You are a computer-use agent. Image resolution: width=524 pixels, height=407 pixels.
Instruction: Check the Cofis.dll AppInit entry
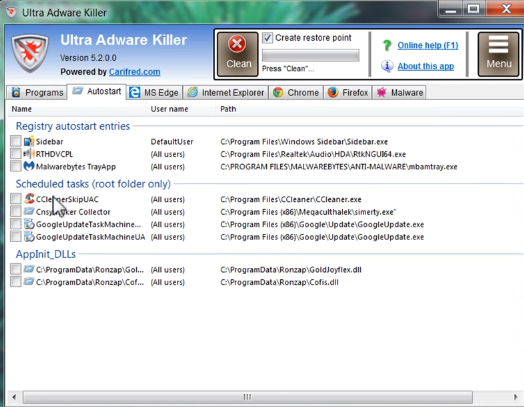click(x=16, y=282)
